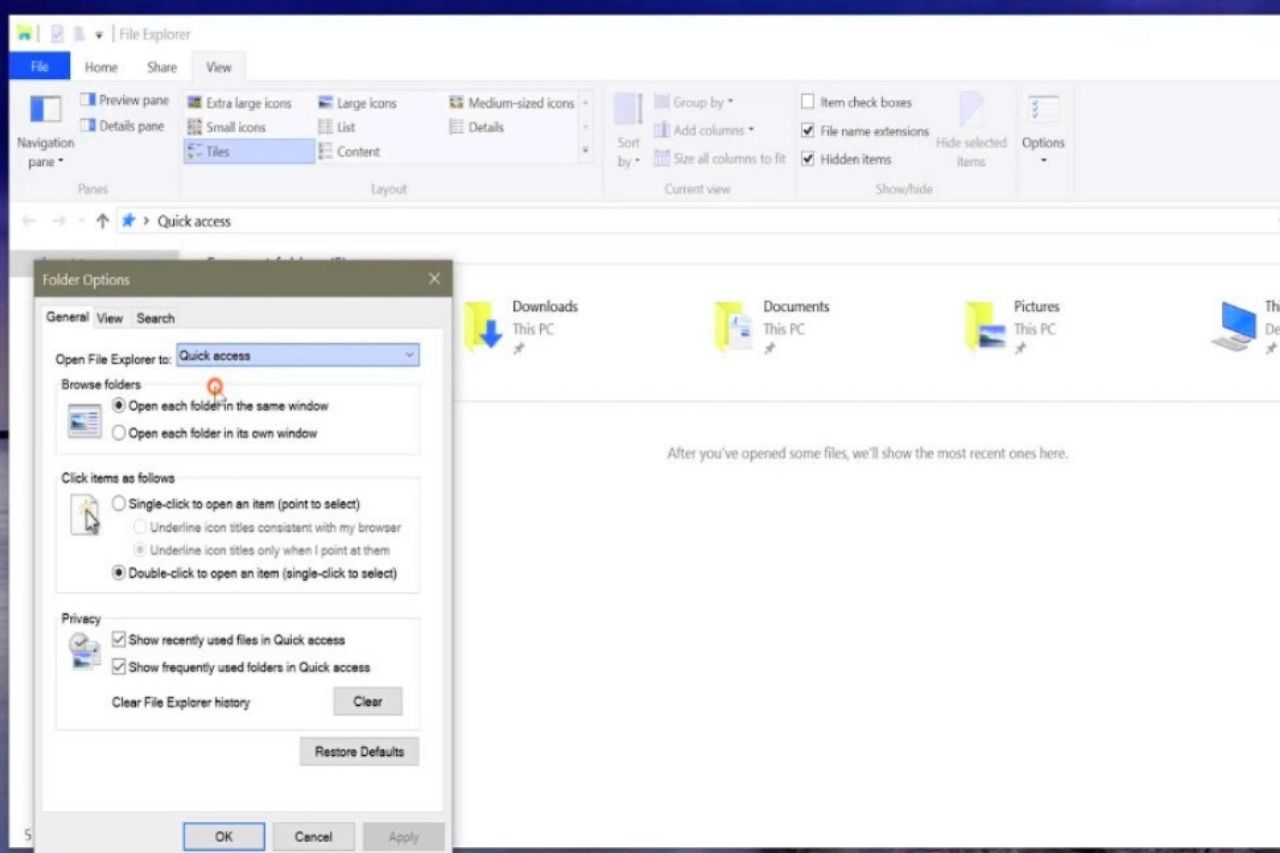Close the Folder Options dialog
The height and width of the screenshot is (853, 1280).
tap(434, 279)
